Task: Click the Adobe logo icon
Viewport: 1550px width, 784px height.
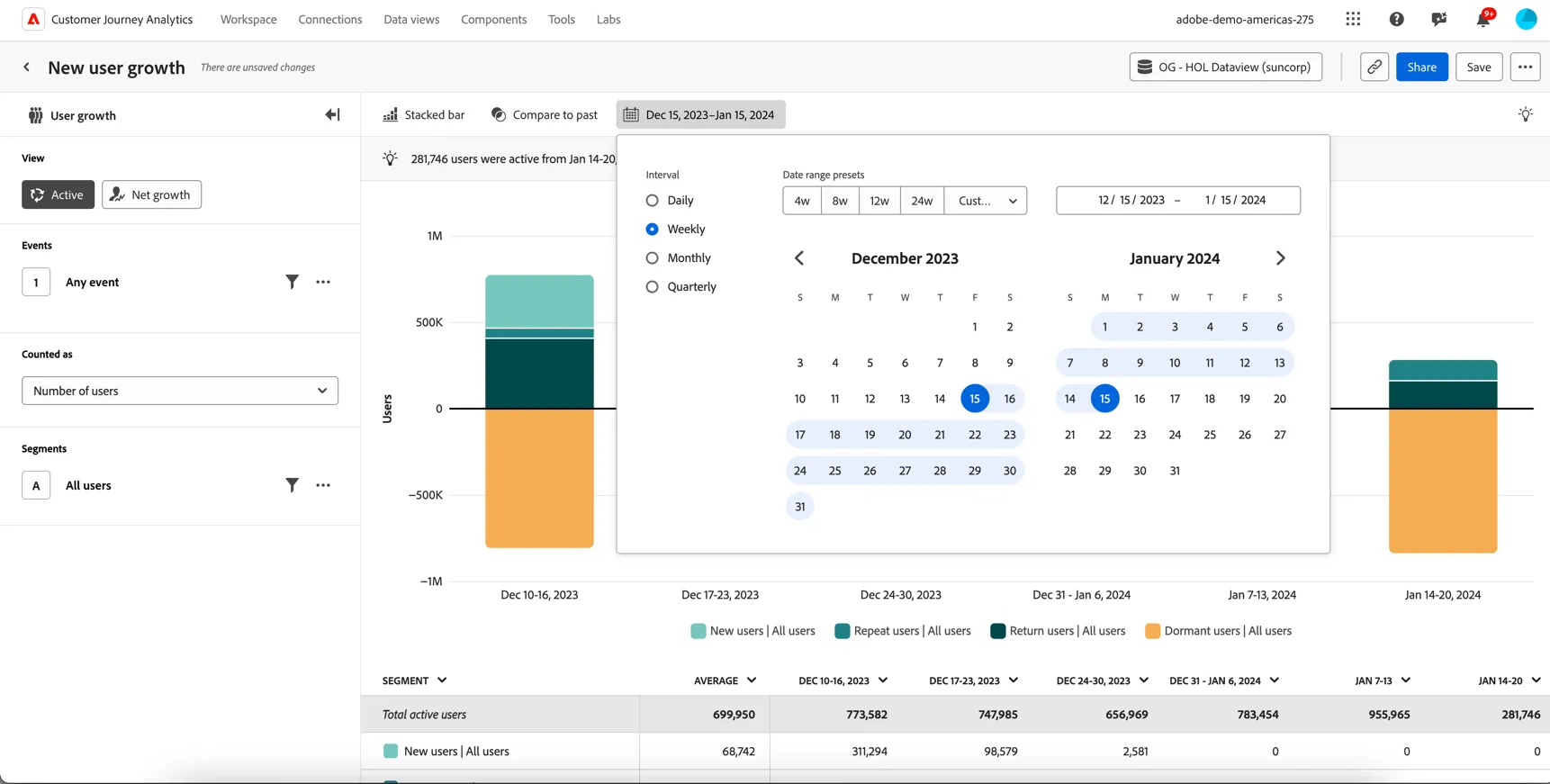Action: 33,19
